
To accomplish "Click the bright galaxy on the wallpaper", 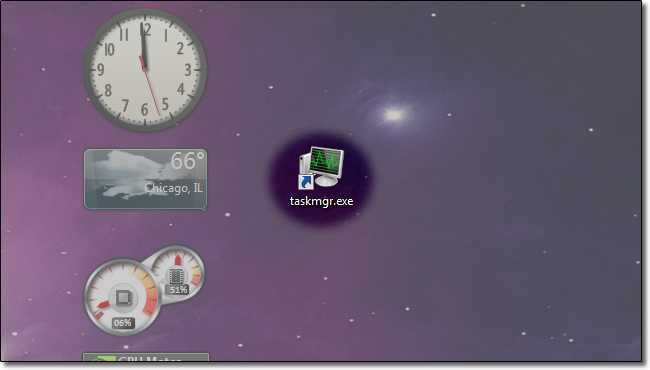I will [393, 114].
